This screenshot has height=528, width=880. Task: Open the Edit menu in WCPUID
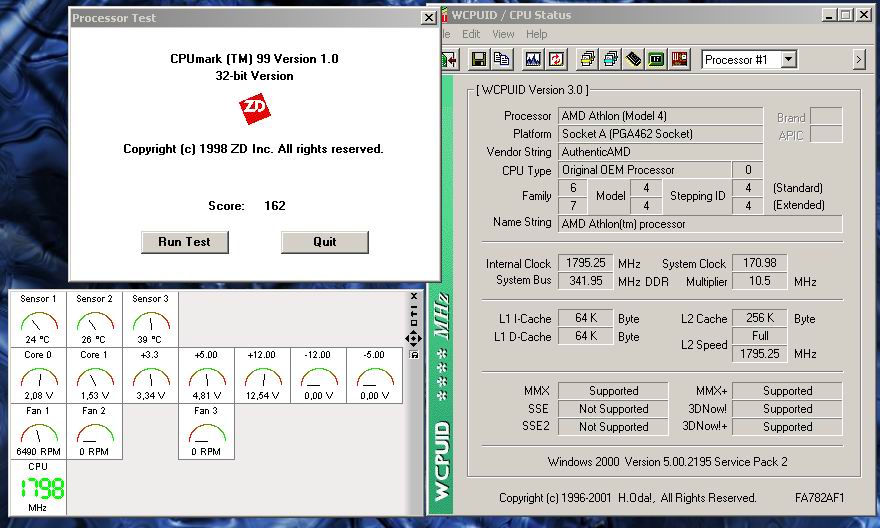(x=471, y=34)
